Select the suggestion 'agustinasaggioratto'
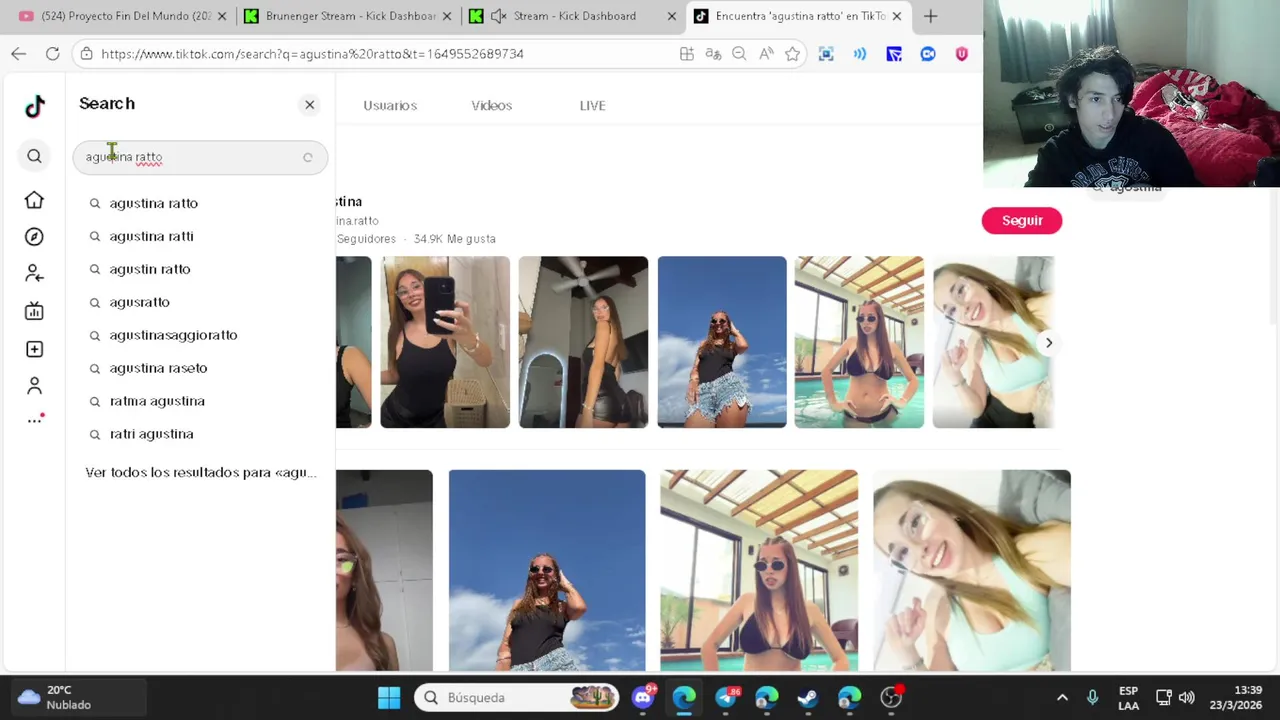This screenshot has height=720, width=1280. 173,335
